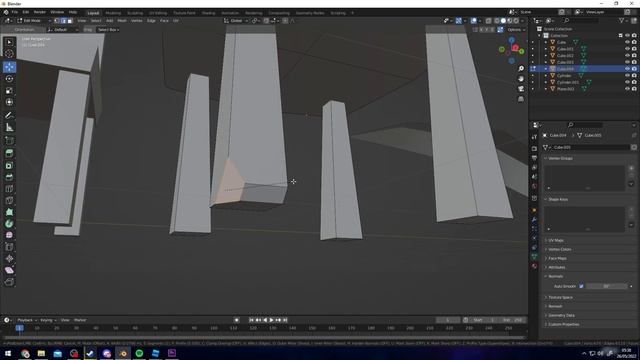
Task: Activate the Move tool
Action: click(x=9, y=67)
